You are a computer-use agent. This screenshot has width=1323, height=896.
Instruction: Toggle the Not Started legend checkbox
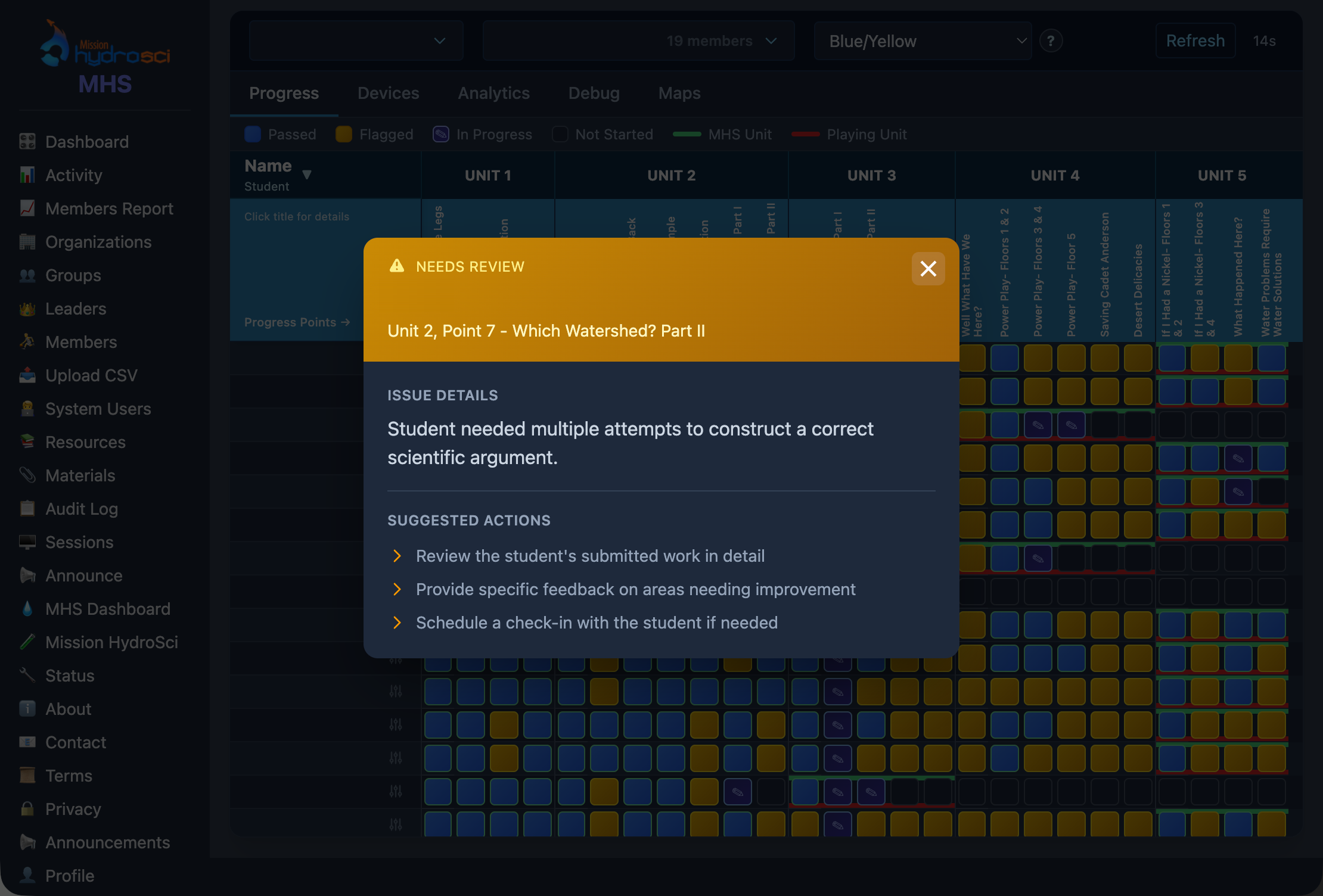click(x=560, y=135)
